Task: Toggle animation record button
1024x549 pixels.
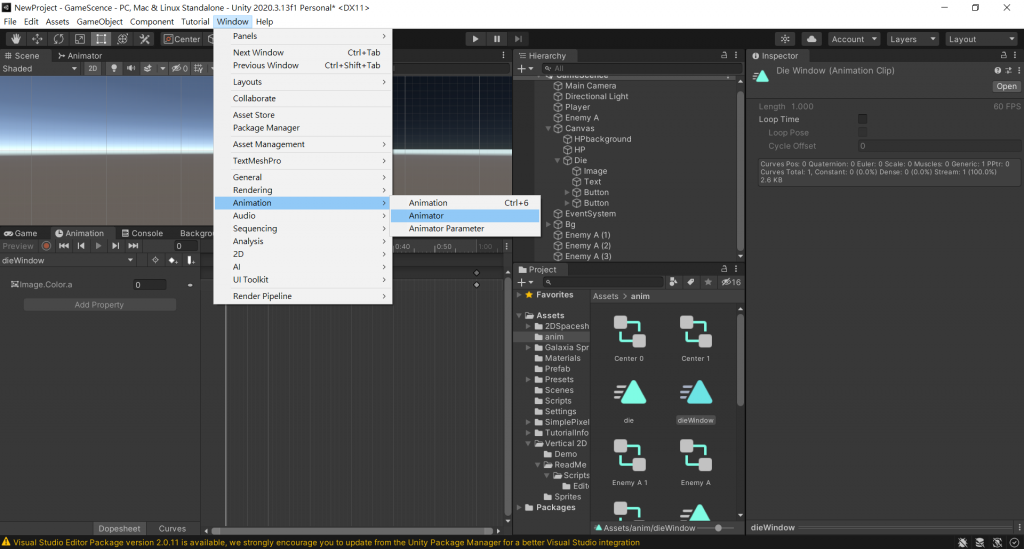Action: [x=46, y=246]
